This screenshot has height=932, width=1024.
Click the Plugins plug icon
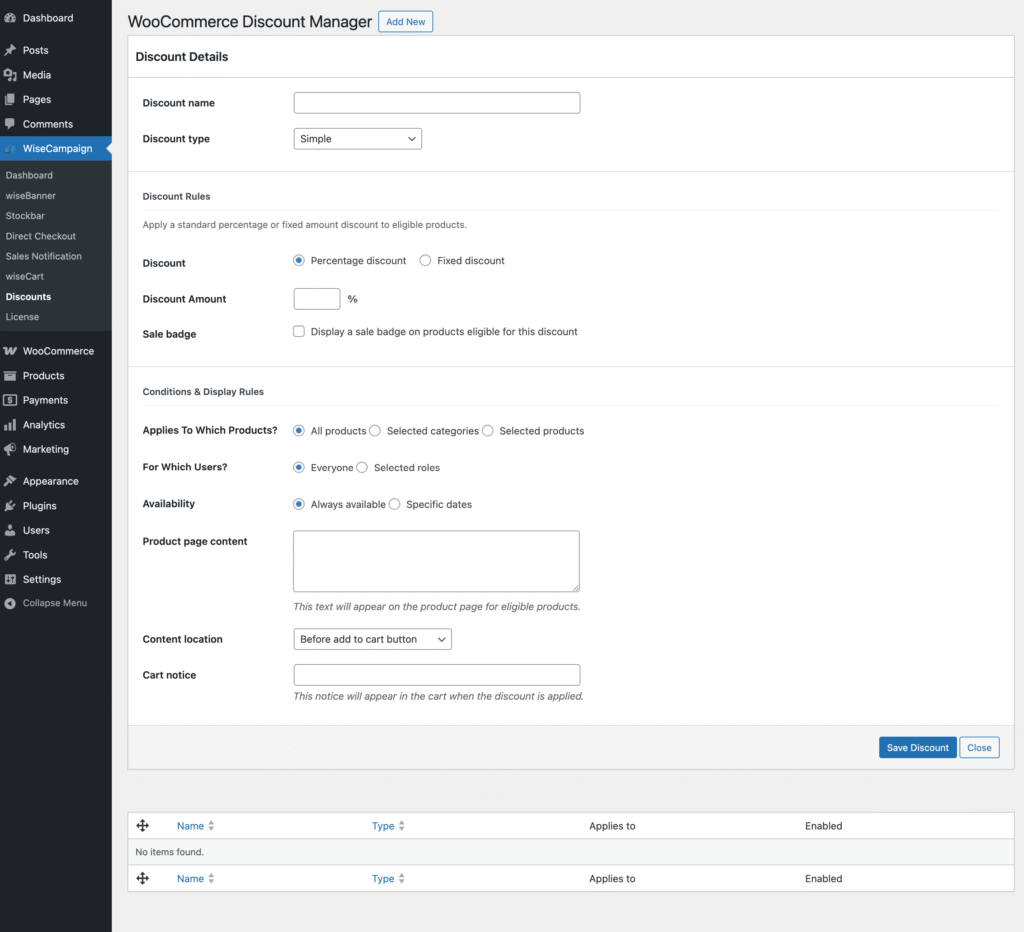[x=10, y=506]
